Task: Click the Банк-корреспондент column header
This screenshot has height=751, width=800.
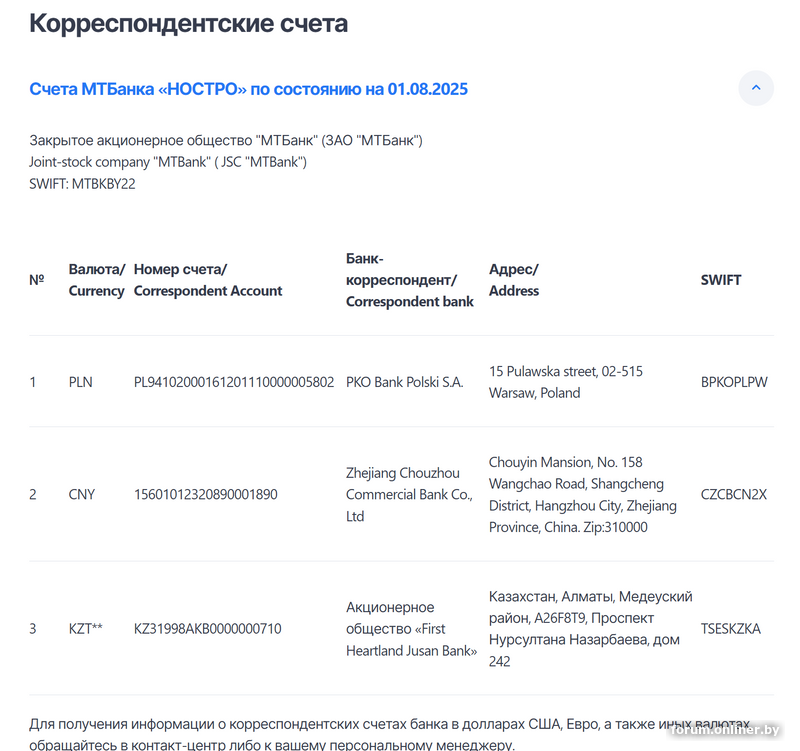Action: (x=410, y=280)
